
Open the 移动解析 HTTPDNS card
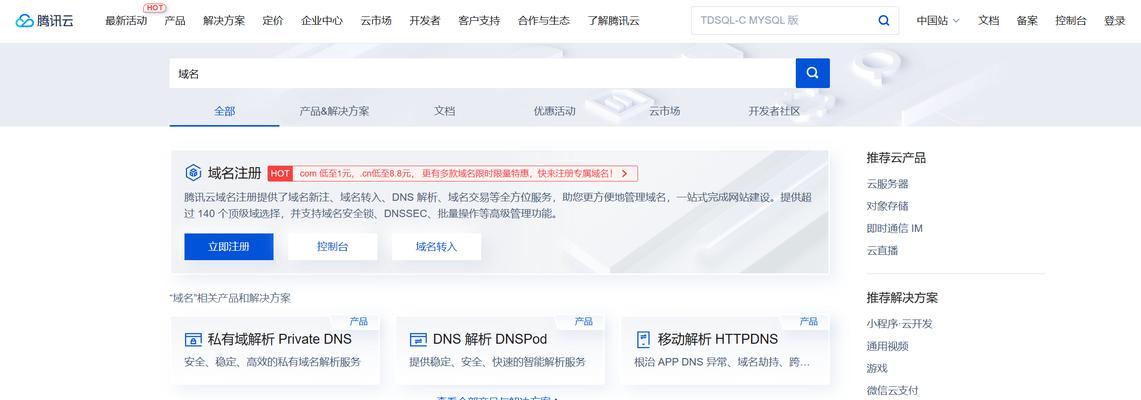[725, 350]
